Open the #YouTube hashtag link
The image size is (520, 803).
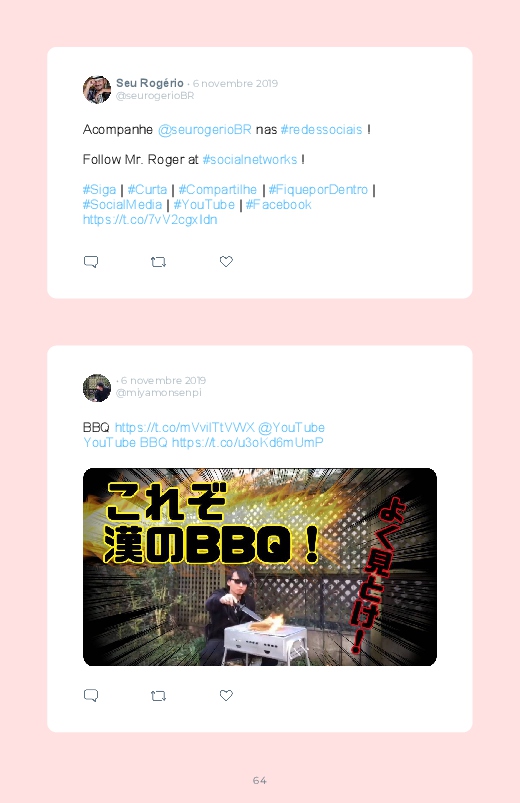point(204,205)
